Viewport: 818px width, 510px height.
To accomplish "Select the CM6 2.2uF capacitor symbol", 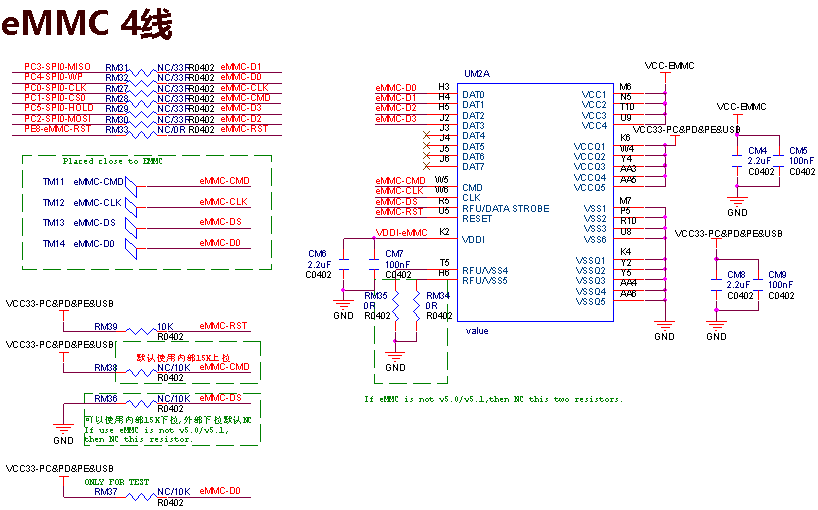I will (342, 268).
